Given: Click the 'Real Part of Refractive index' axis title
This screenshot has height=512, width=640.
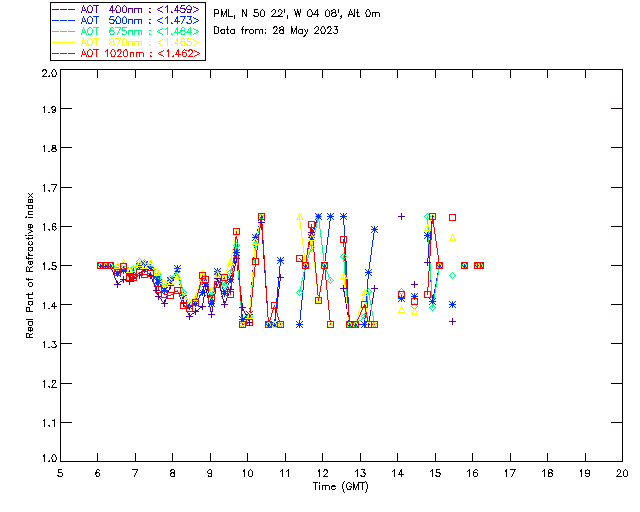Looking at the screenshot, I should [30, 265].
